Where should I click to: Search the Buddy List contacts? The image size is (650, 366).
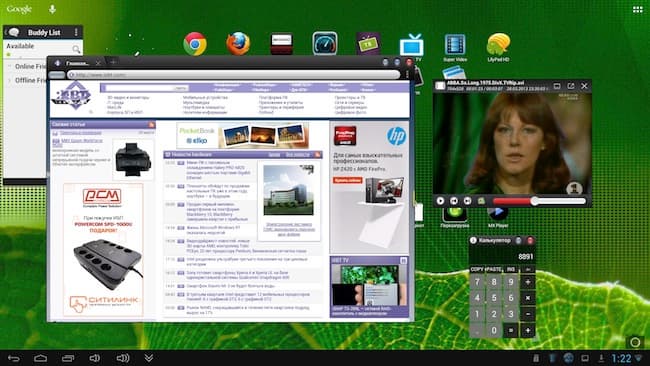pos(76,49)
